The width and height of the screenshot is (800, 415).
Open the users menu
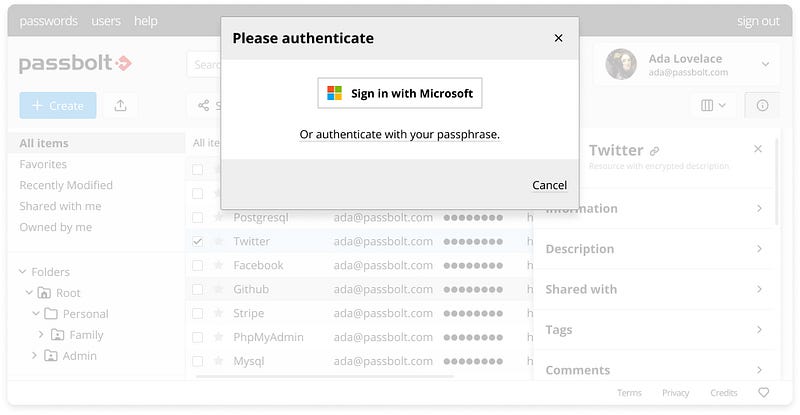[106, 21]
